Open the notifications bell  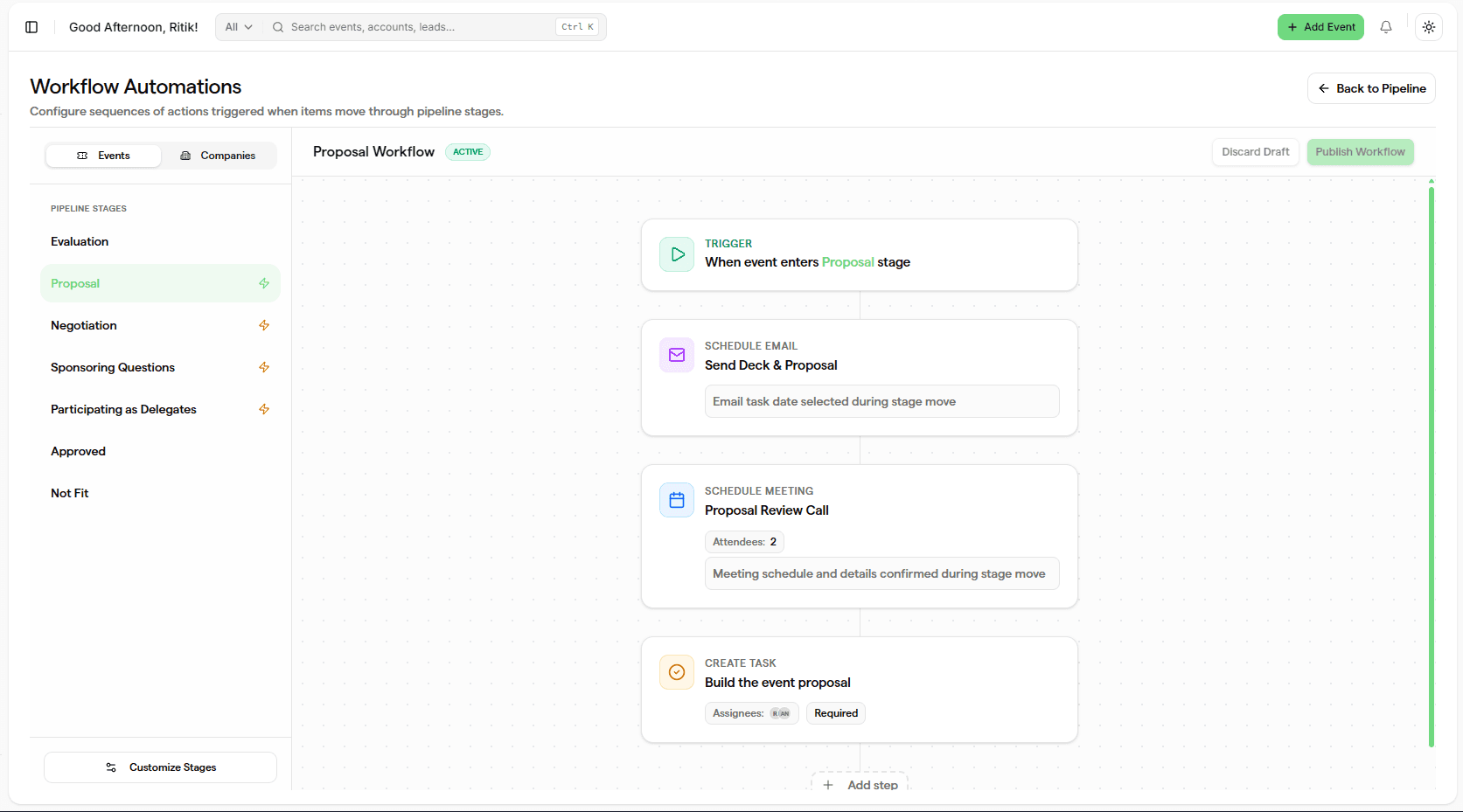[1386, 27]
